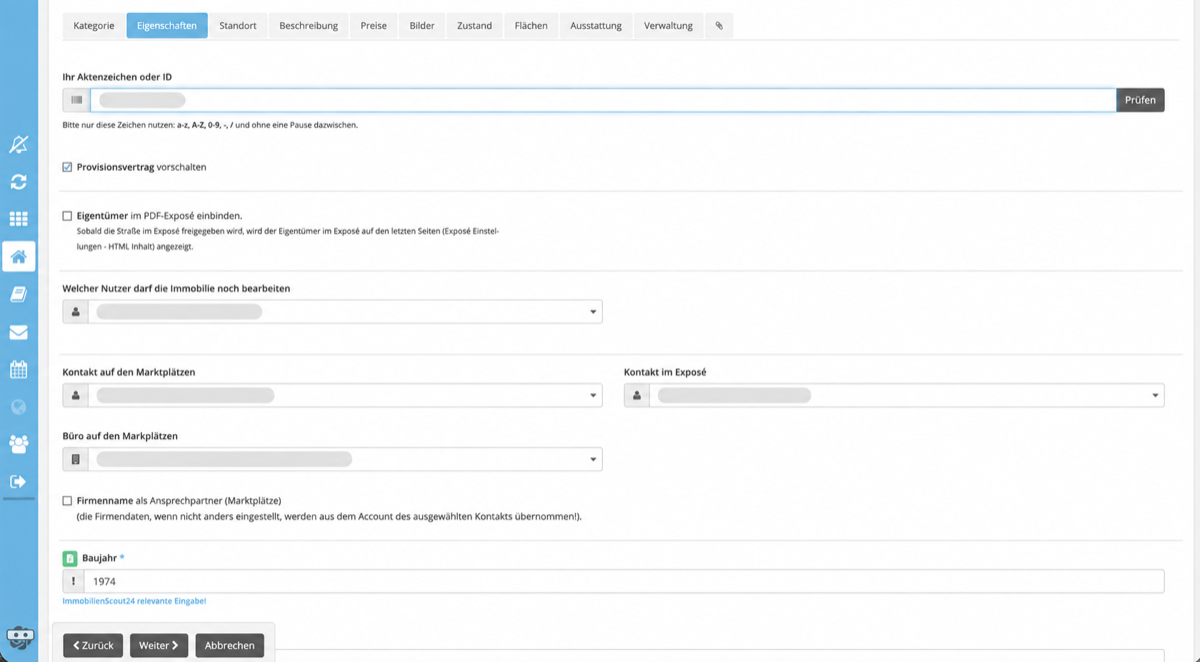Open the envelope mail icon in sidebar
Screen dimensions: 1200x662
(x=18, y=332)
